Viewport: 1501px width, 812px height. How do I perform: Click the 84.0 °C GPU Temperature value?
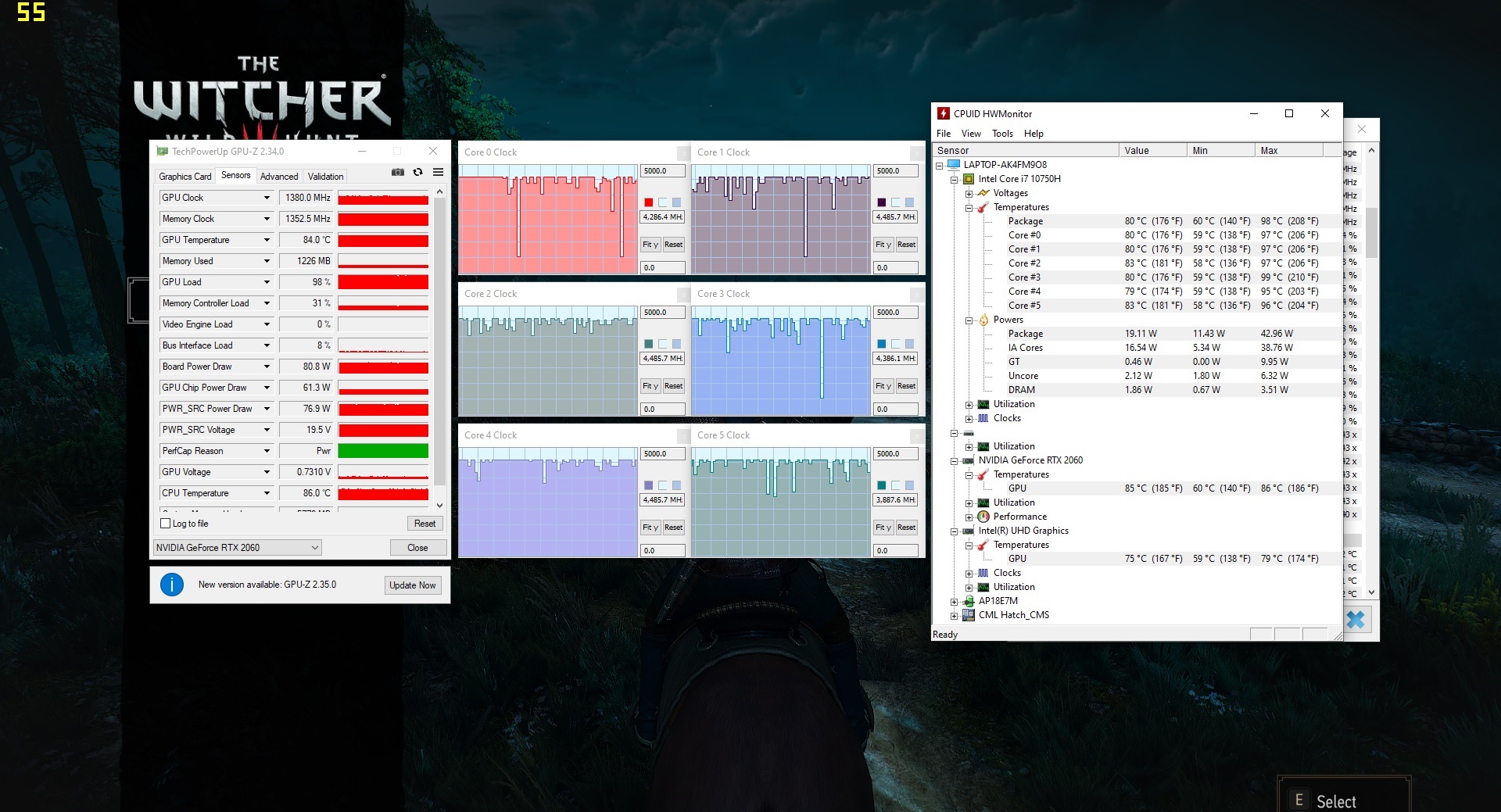tap(306, 240)
